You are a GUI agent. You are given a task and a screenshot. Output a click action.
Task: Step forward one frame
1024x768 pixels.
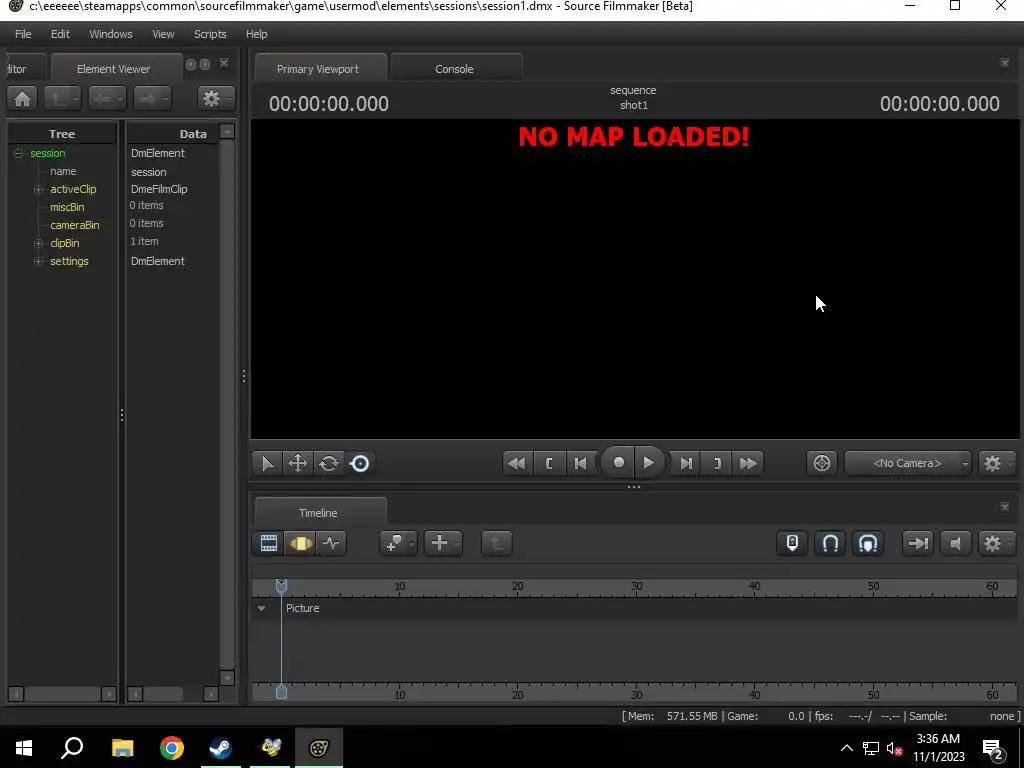coord(686,464)
